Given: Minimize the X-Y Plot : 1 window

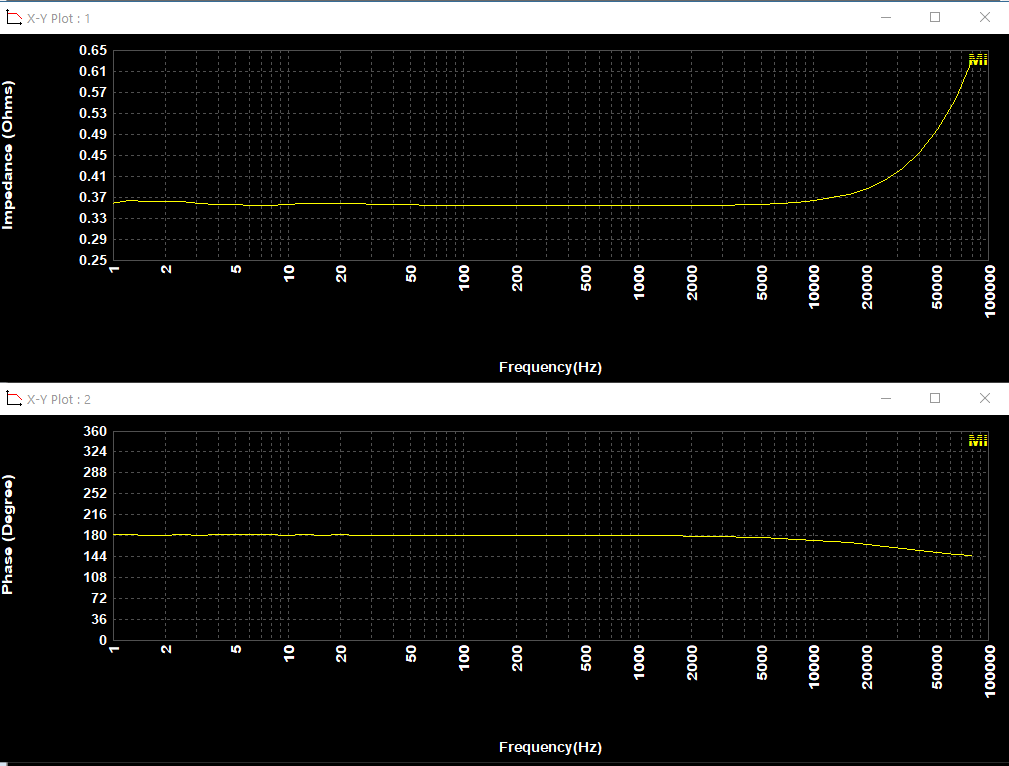Looking at the screenshot, I should (x=885, y=17).
